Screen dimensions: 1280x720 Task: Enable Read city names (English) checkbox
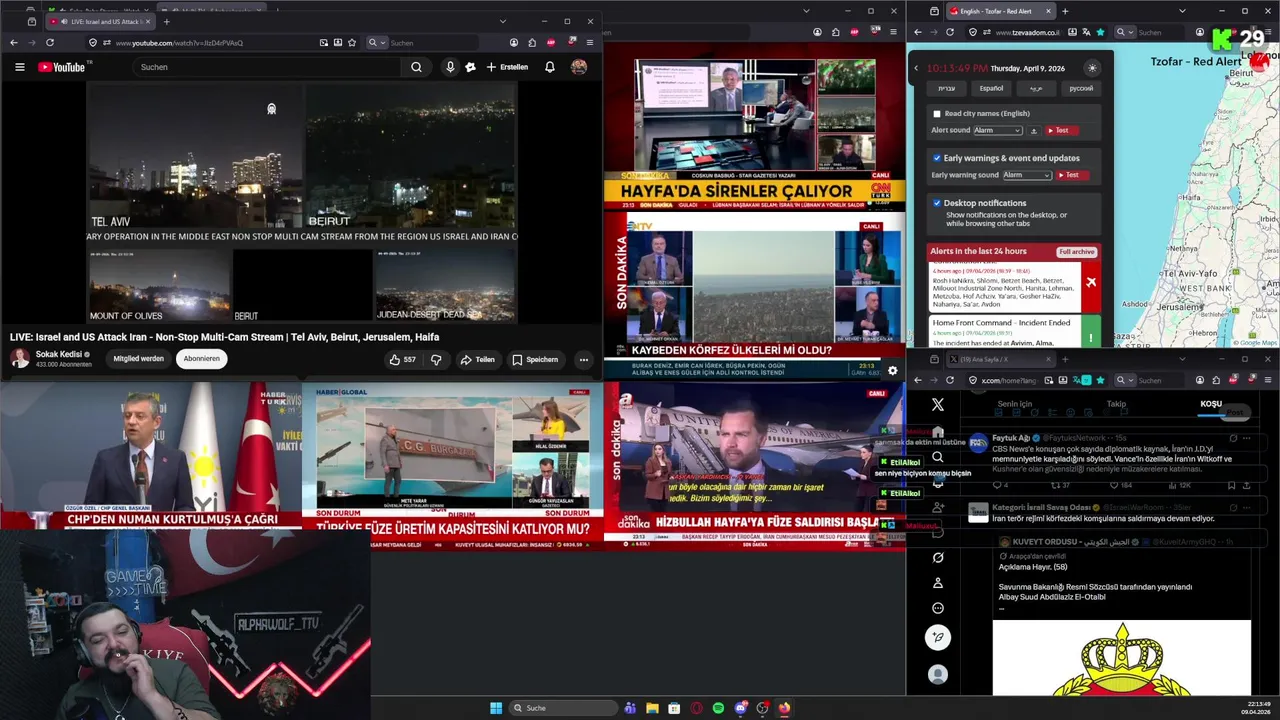coord(937,114)
